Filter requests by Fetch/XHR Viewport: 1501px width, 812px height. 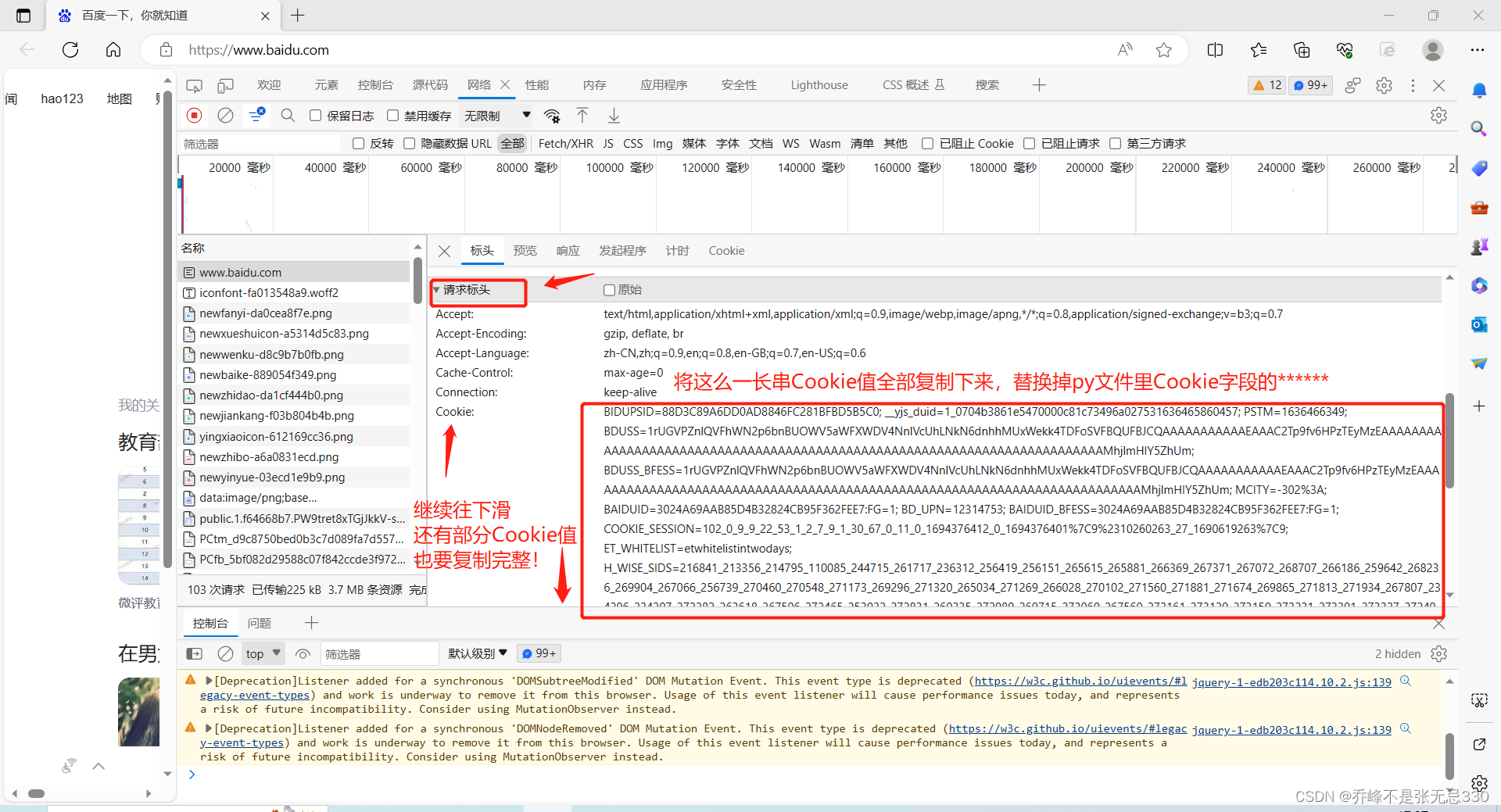tap(566, 143)
